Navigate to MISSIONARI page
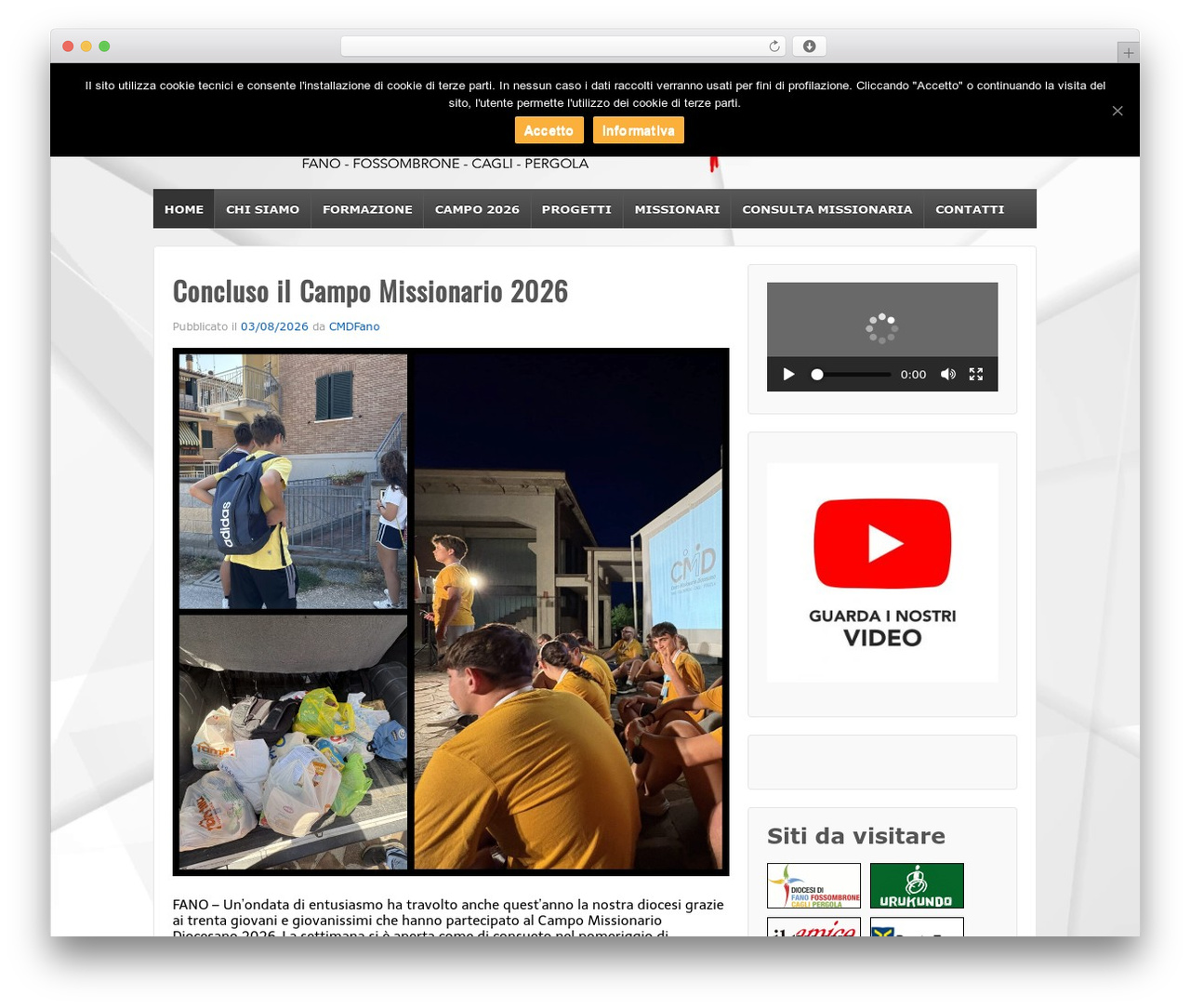The height and width of the screenshot is (1008, 1190). click(x=677, y=209)
